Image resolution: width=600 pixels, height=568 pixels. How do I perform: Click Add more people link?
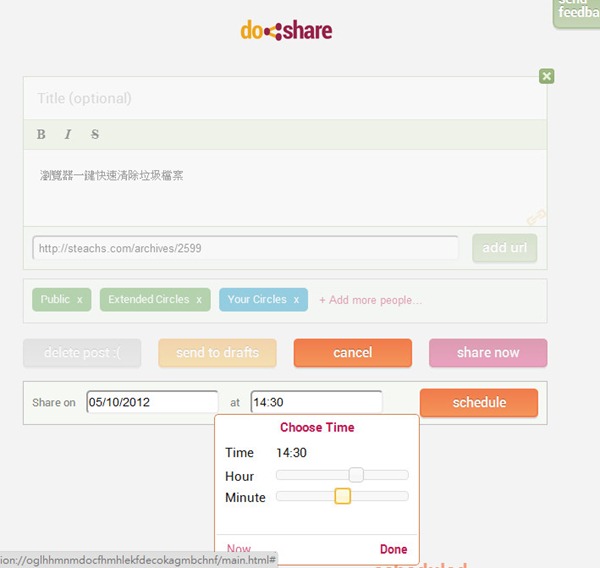(370, 300)
